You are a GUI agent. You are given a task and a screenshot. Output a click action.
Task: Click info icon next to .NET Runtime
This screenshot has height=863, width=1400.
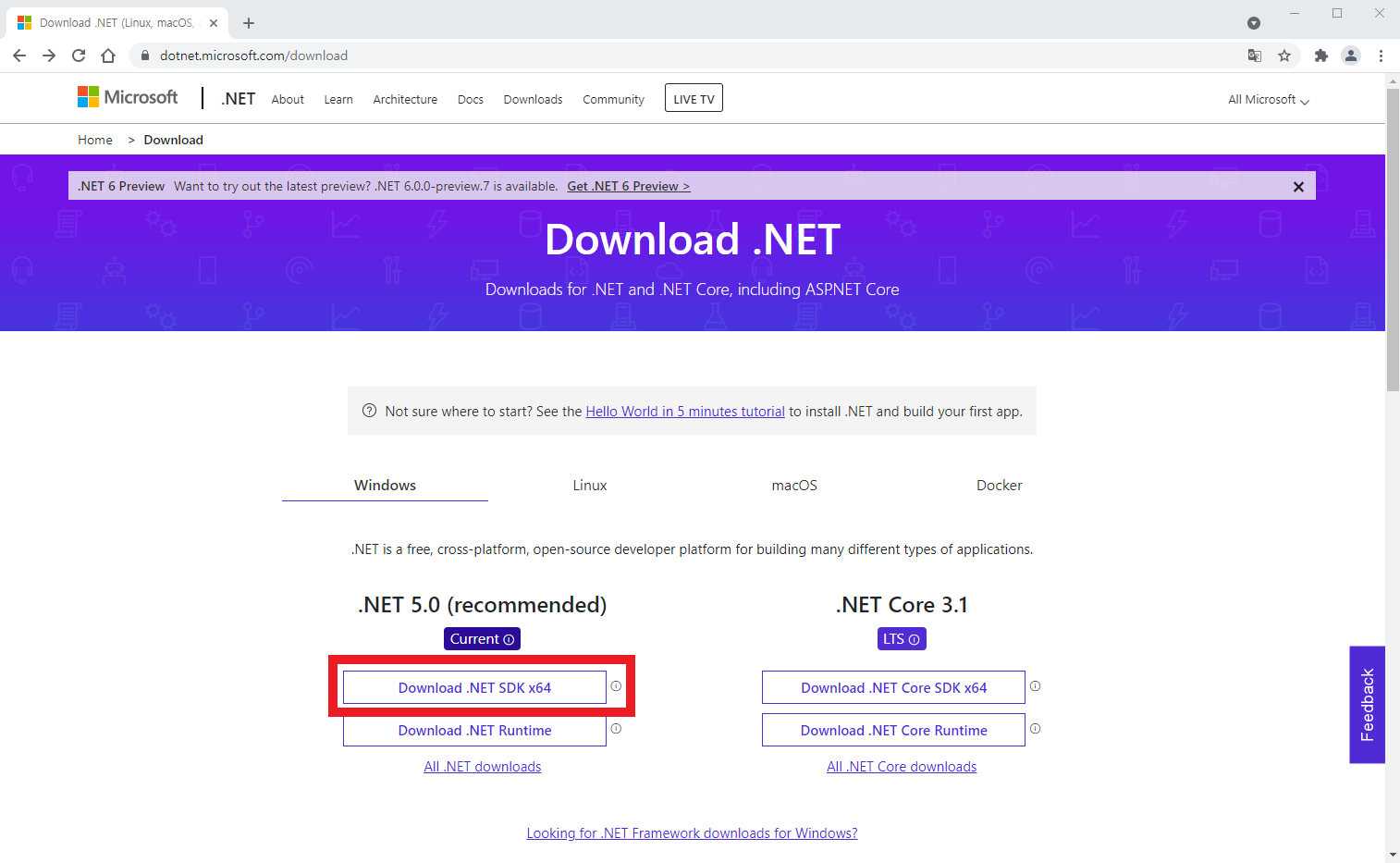click(x=616, y=729)
